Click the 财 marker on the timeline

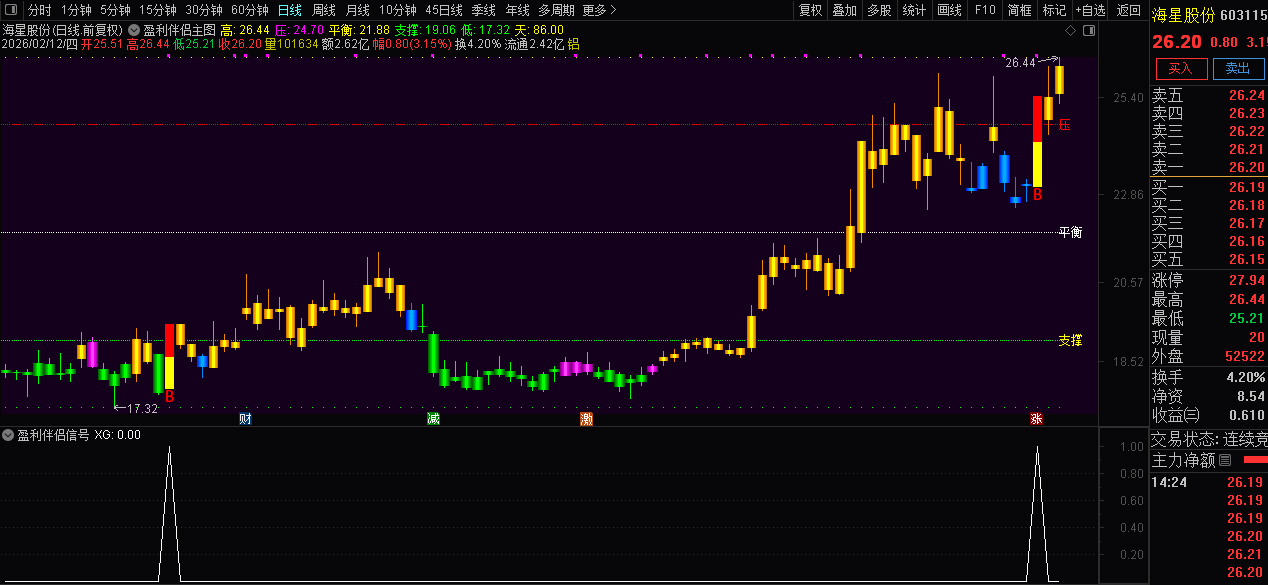pyautogui.click(x=245, y=418)
